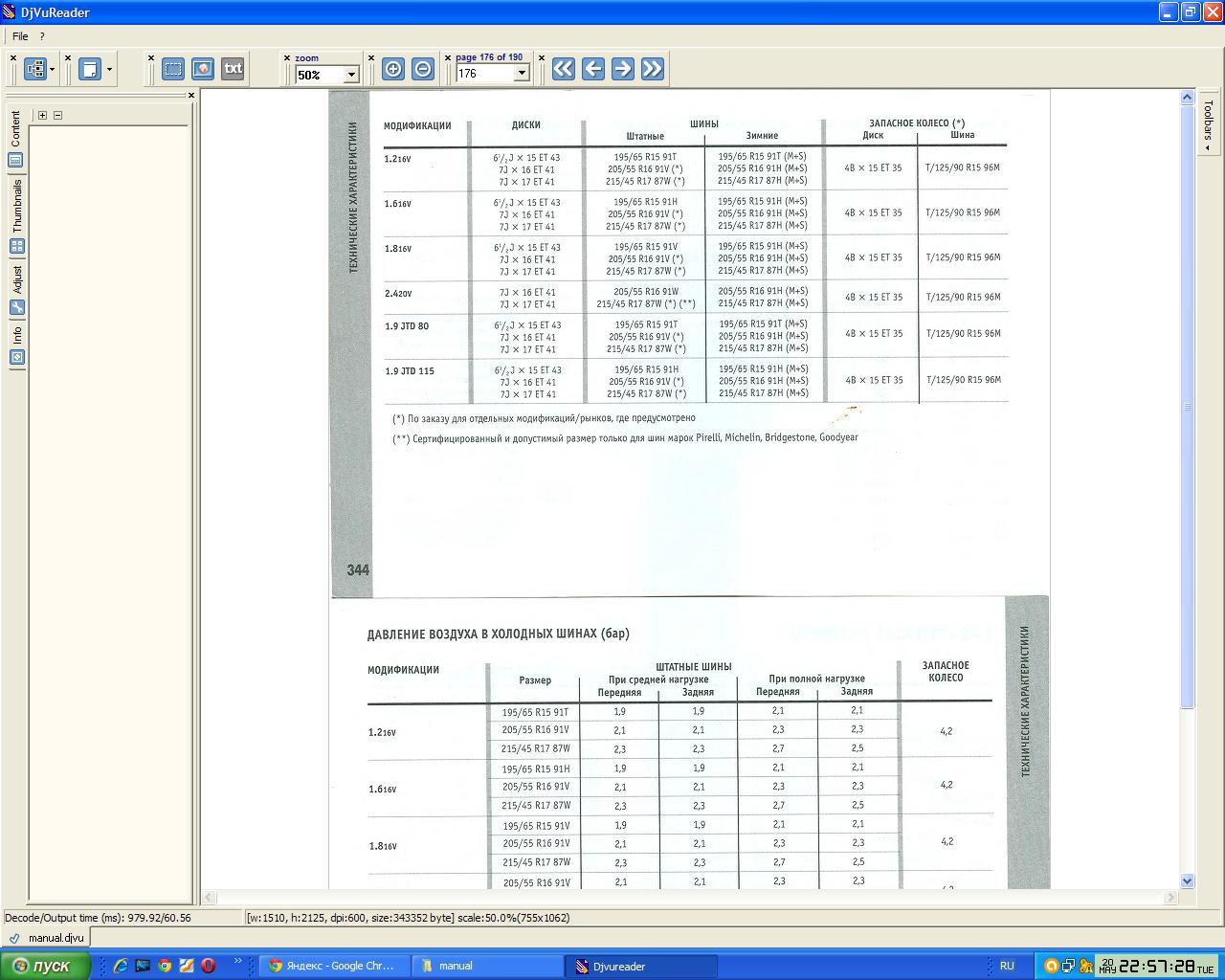Image resolution: width=1225 pixels, height=980 pixels.
Task: Open the page number dropdown
Action: 522,74
